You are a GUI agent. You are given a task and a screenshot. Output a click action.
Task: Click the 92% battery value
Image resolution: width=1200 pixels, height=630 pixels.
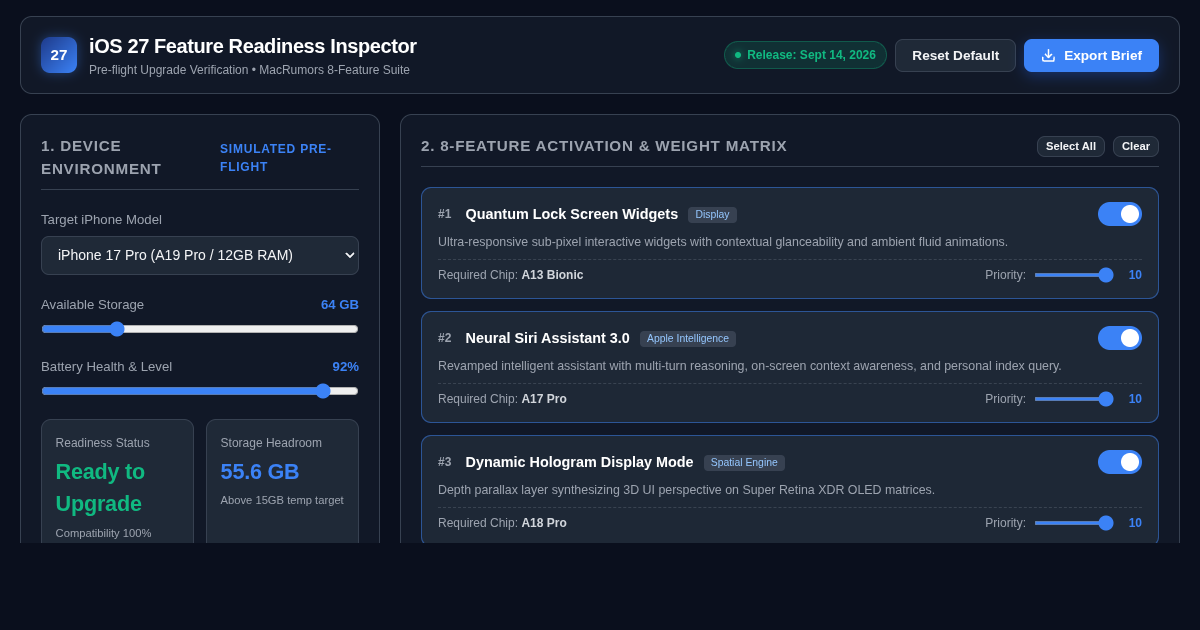pos(346,367)
